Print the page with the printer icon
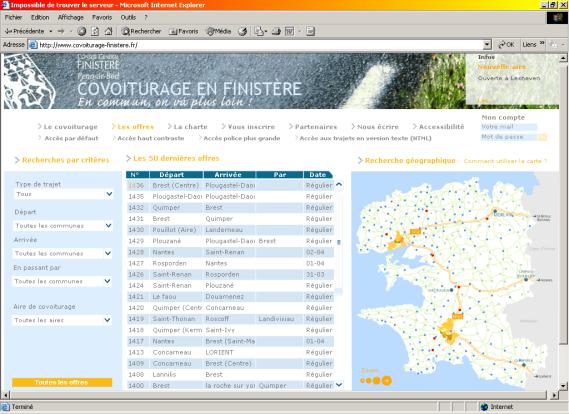Viewport: 569px width, 414px height. point(276,32)
